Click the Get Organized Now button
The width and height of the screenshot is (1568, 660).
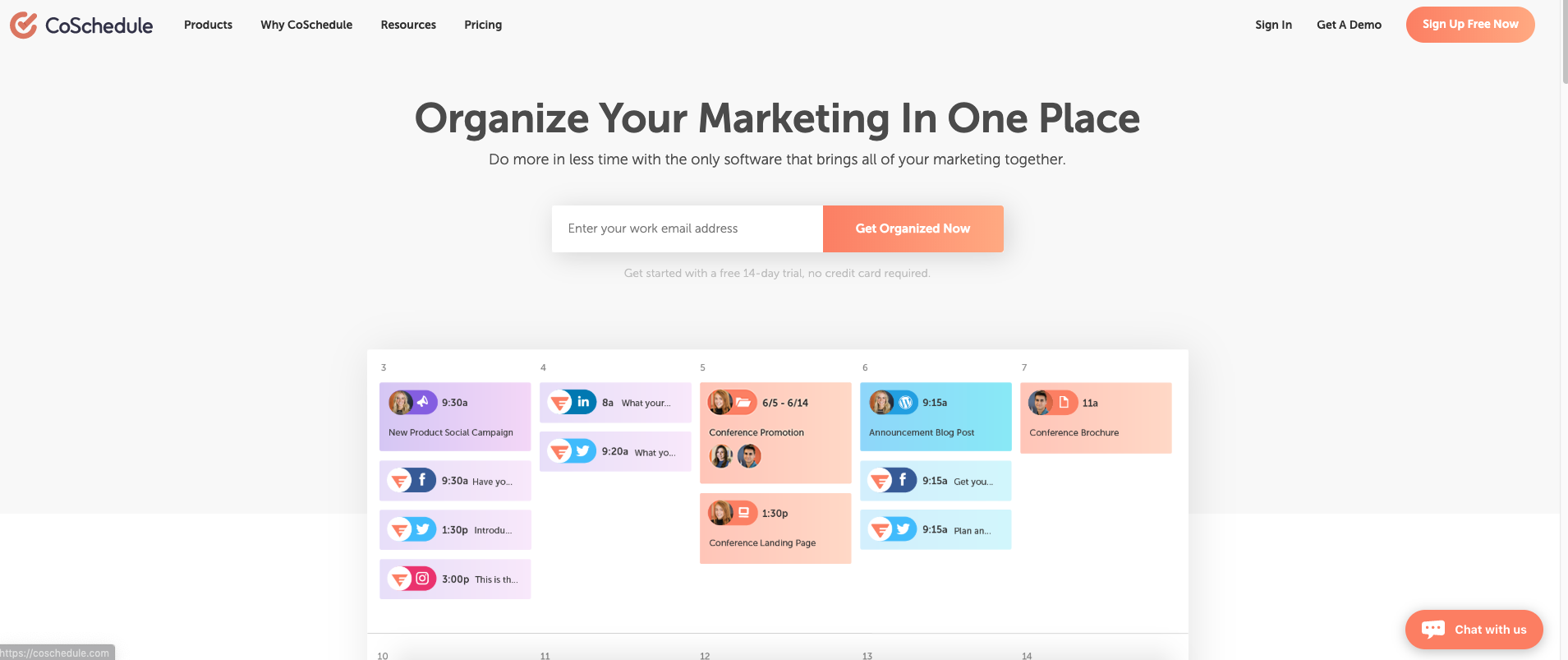[913, 228]
